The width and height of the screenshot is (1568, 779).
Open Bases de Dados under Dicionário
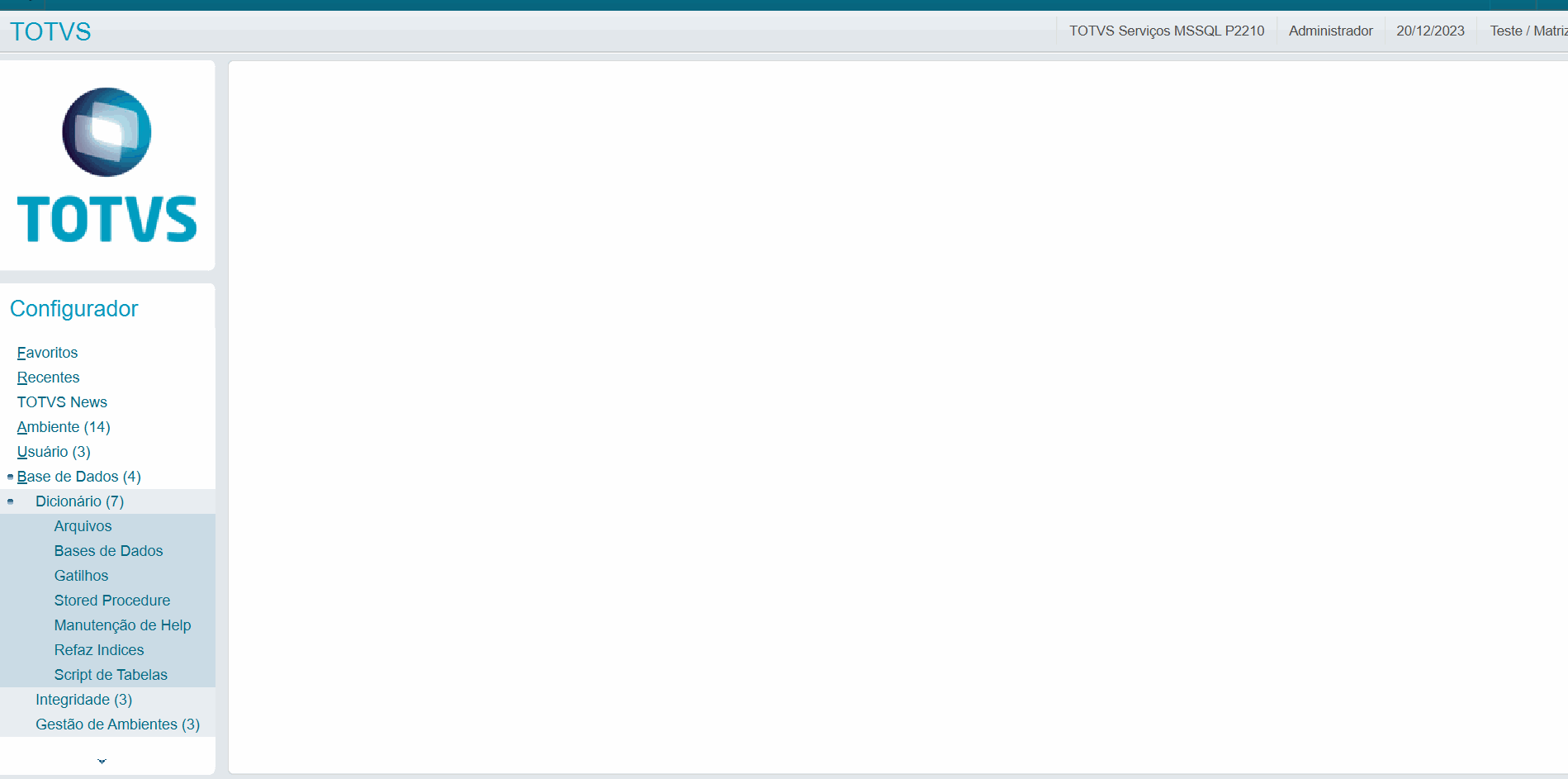[x=108, y=551]
